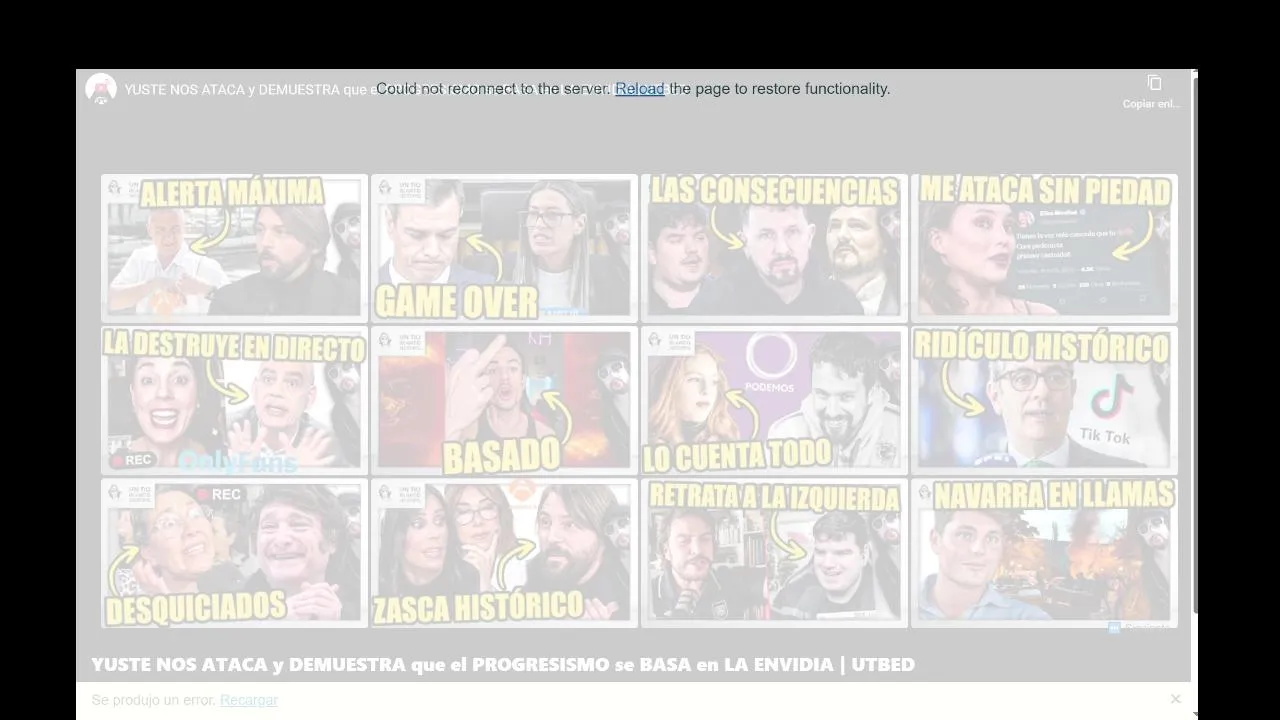
Task: Open the RETRATA A LA IZQUIERDA thumbnail
Action: [x=774, y=553]
